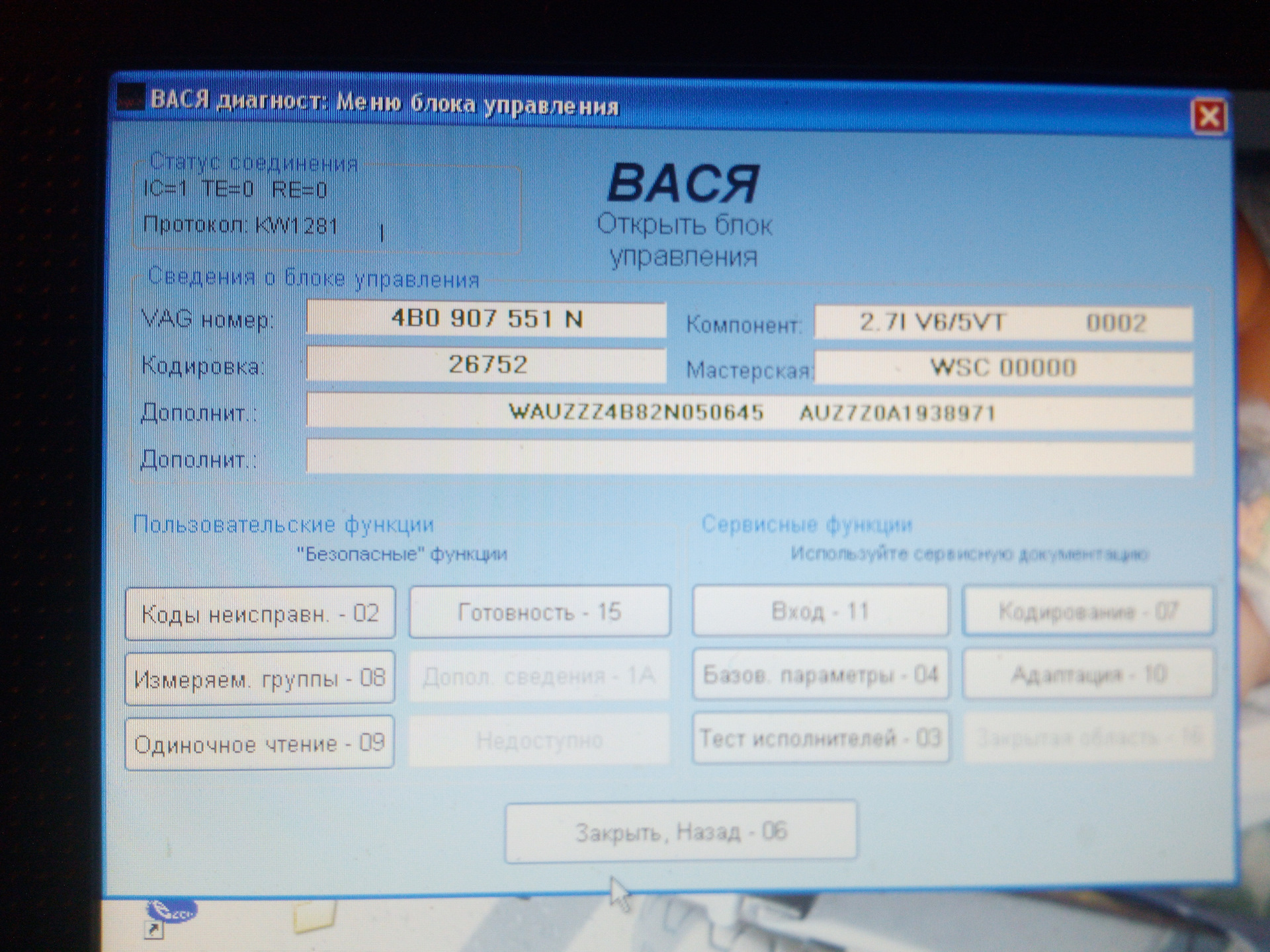Click the Кодировка field showing 26752

(x=486, y=364)
